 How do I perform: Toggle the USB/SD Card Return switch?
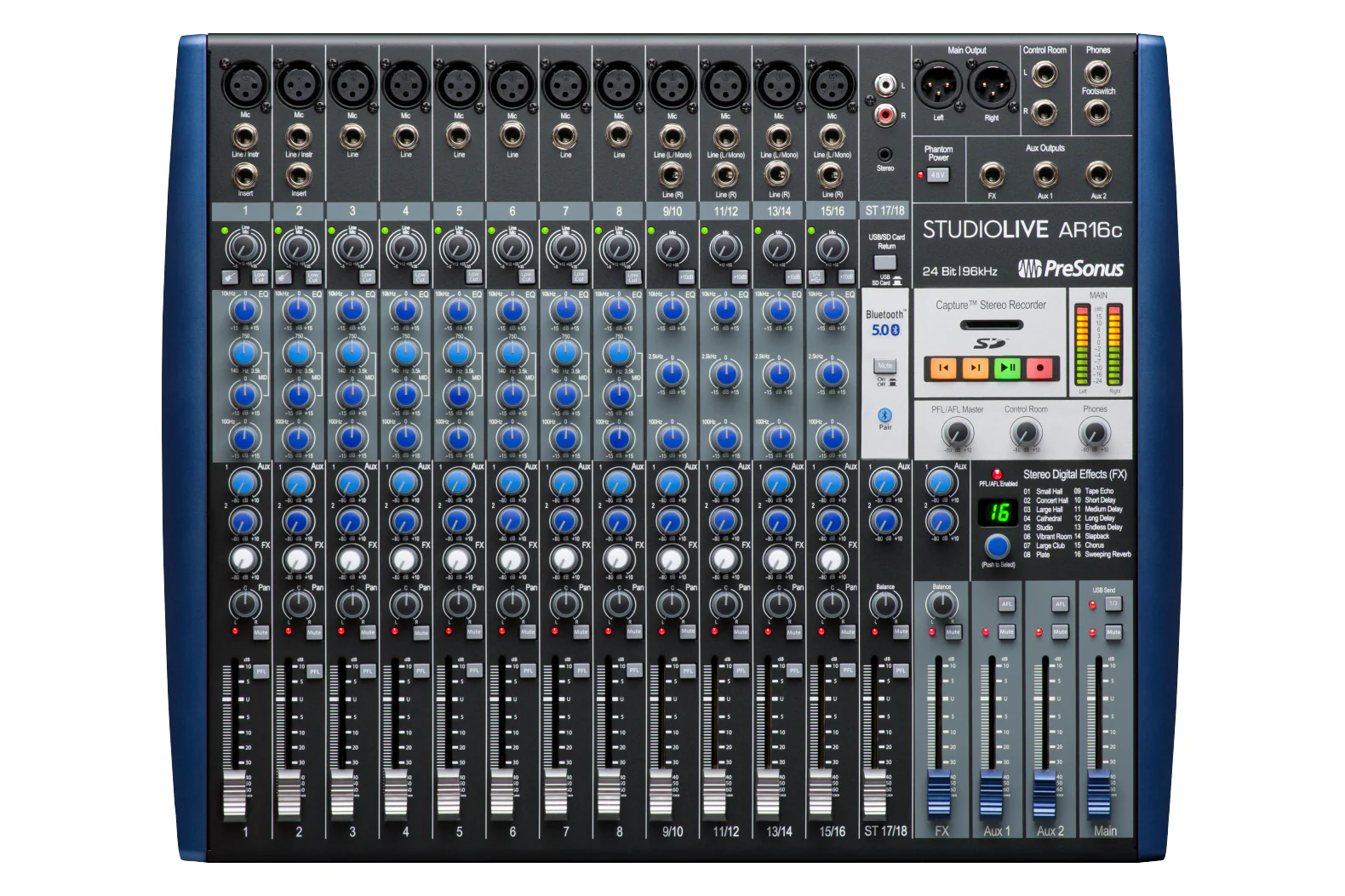point(885,262)
